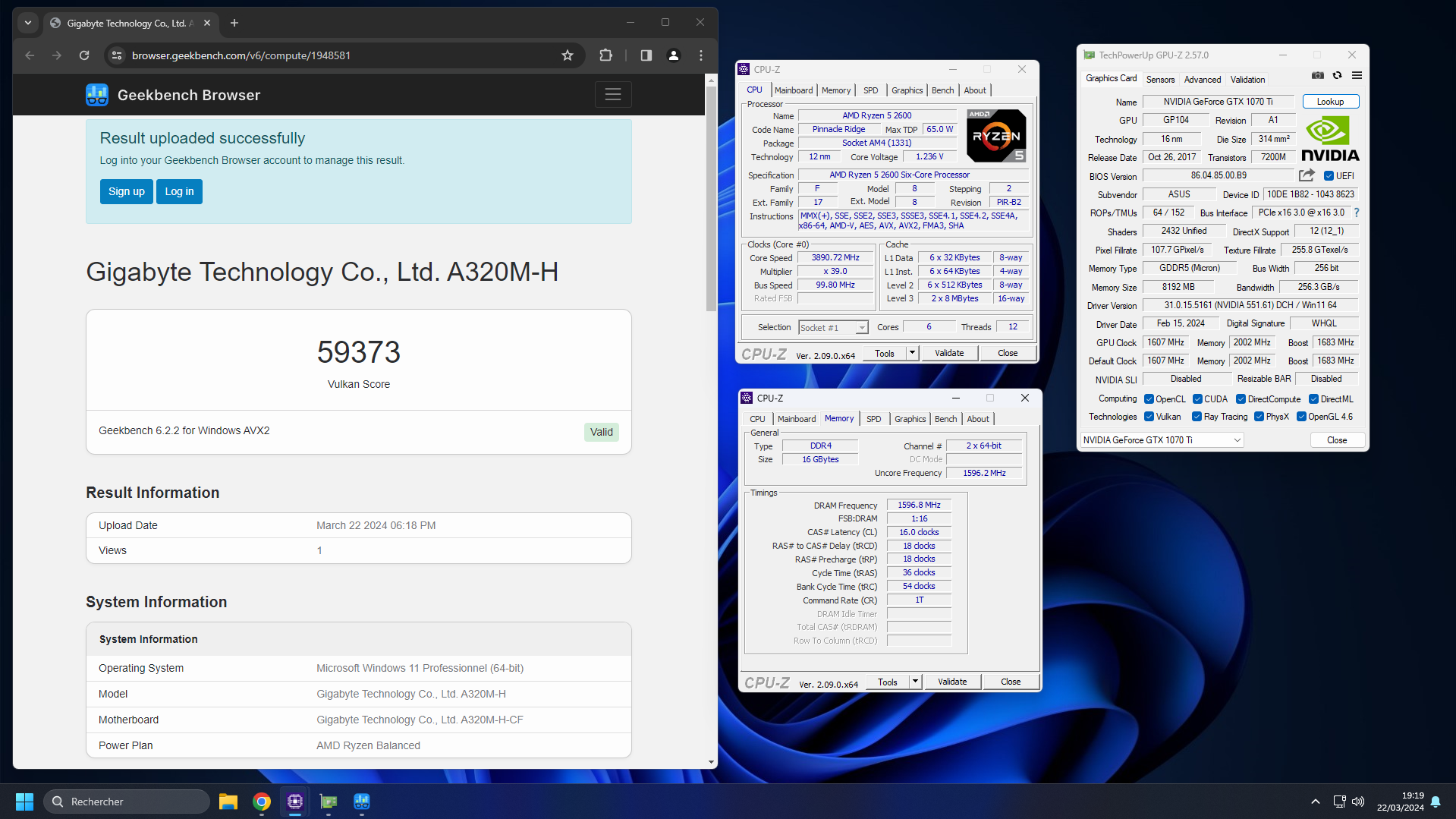This screenshot has width=1456, height=819.
Task: Reload the Geekbench page
Action: [84, 55]
